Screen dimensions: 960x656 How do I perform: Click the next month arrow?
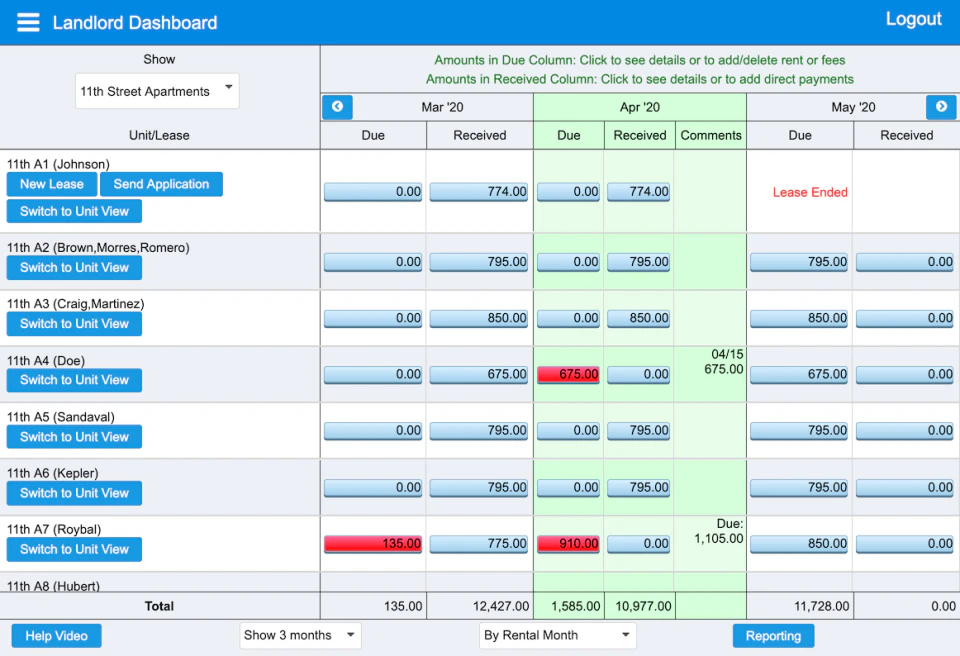[941, 107]
